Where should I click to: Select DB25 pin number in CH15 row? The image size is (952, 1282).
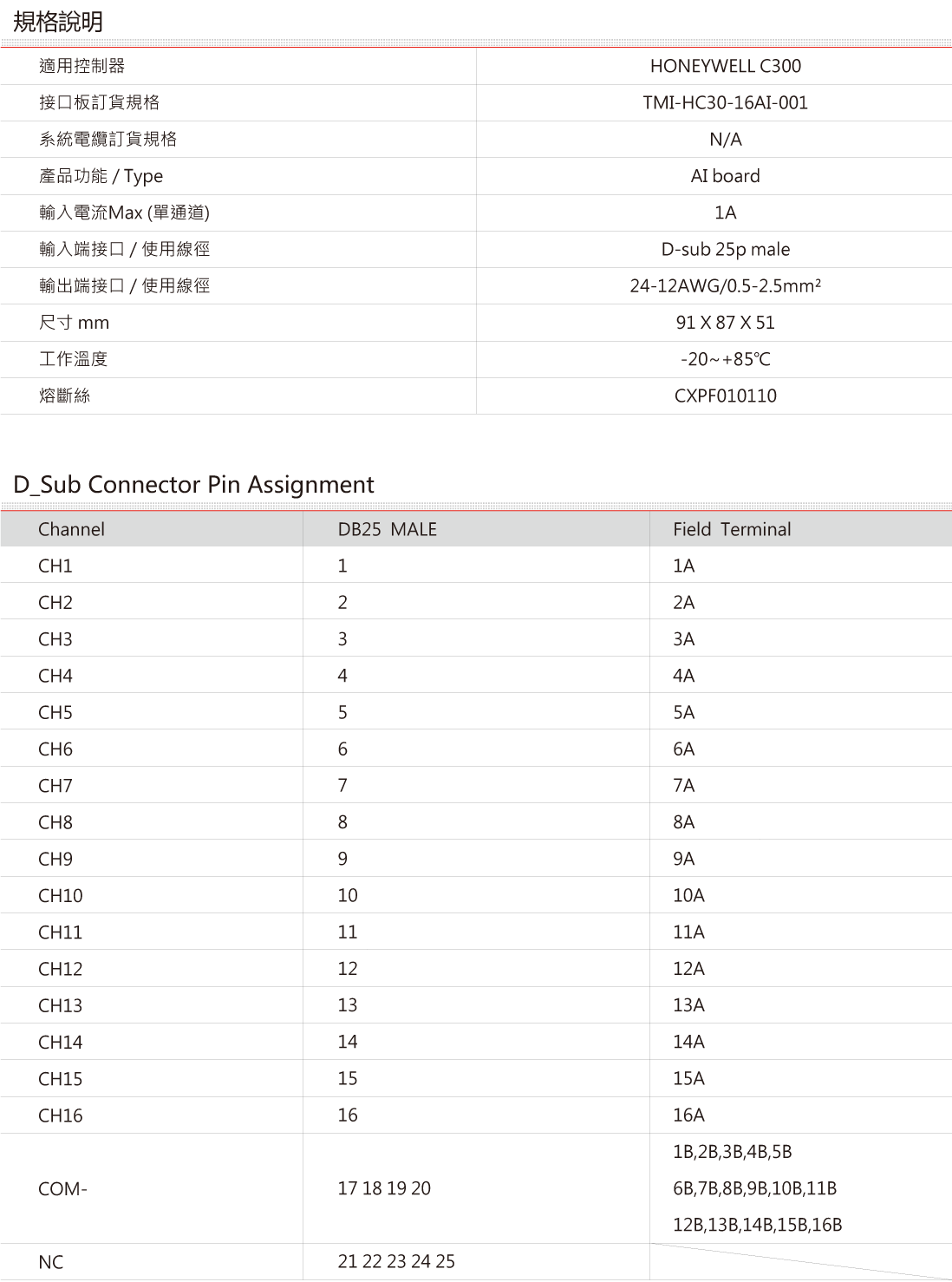[348, 1079]
